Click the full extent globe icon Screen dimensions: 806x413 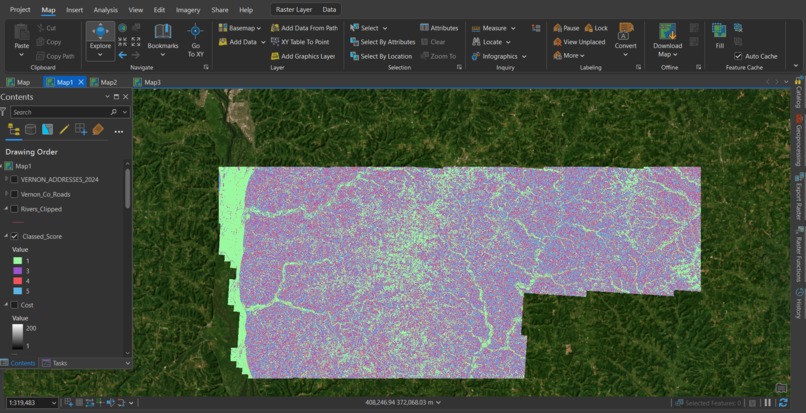pos(122,28)
